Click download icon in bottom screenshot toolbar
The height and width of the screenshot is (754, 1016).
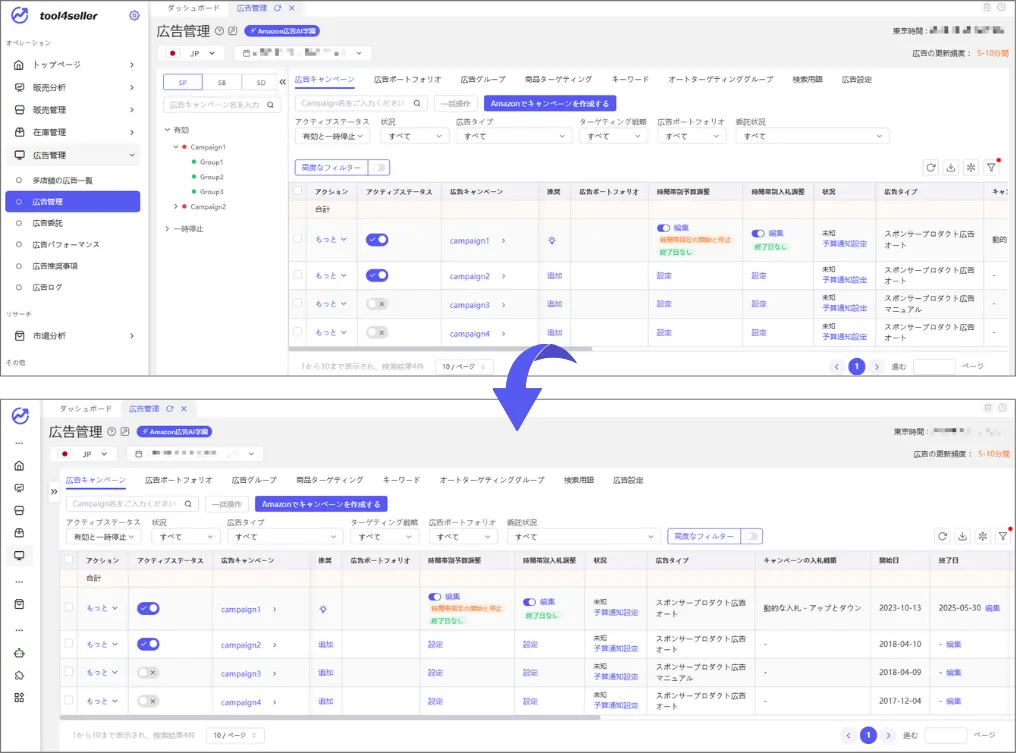point(962,536)
